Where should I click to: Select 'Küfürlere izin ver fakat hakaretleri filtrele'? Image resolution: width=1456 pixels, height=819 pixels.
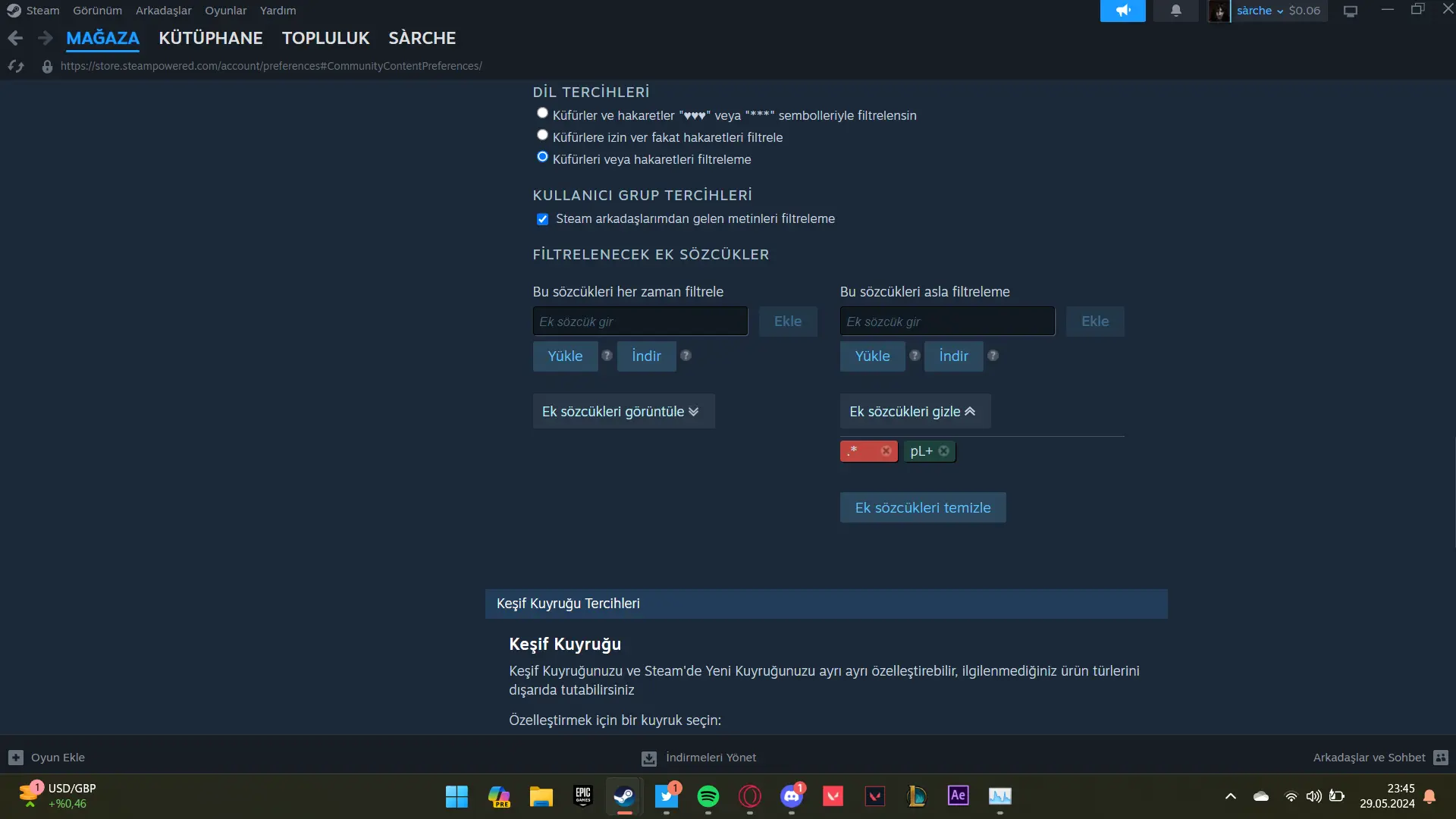tap(542, 135)
